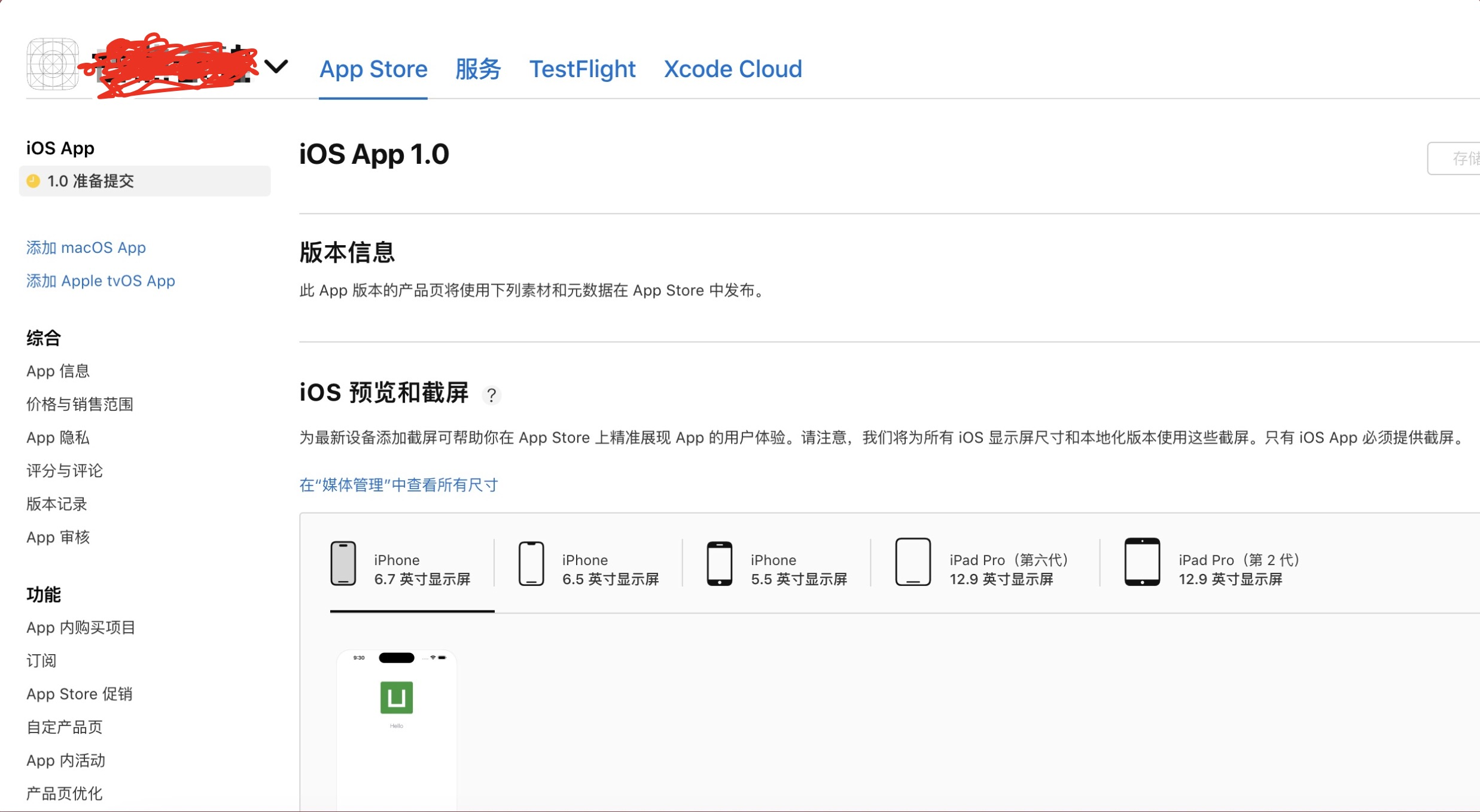This screenshot has width=1480, height=812.
Task: Select the iPhone 5.5 英寸显示屏 device icon
Action: pyautogui.click(x=720, y=563)
